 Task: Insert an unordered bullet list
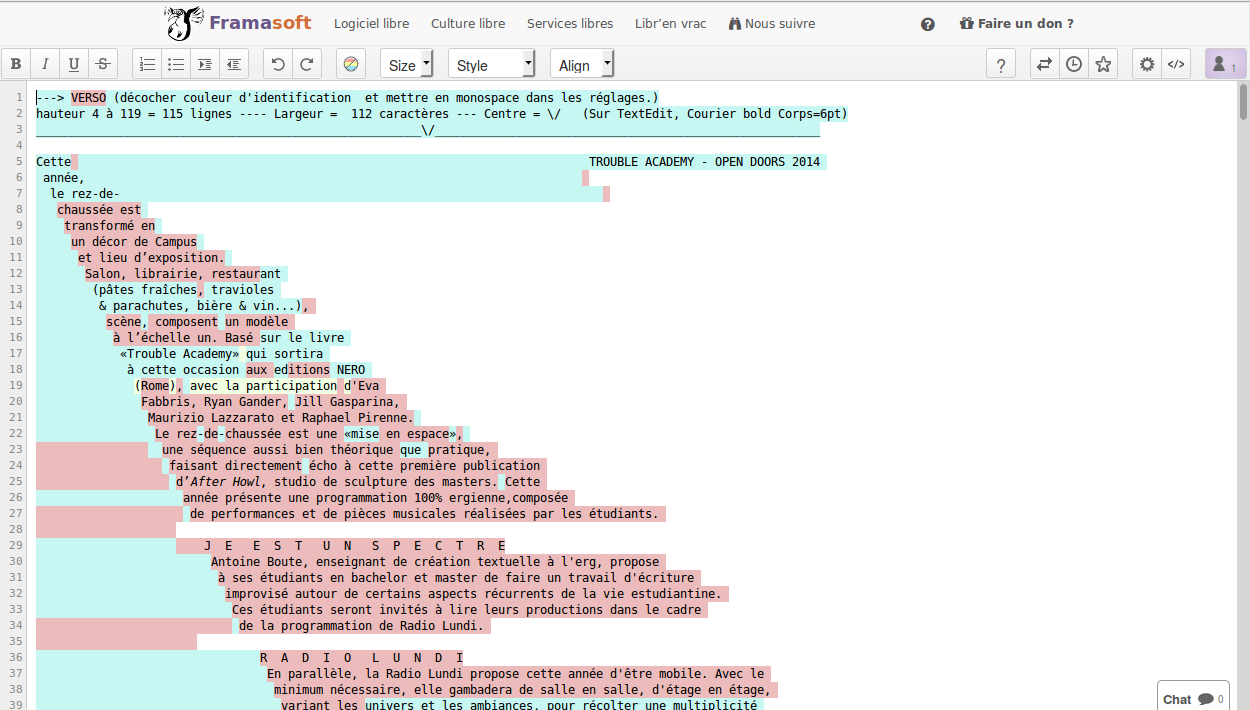tap(176, 64)
